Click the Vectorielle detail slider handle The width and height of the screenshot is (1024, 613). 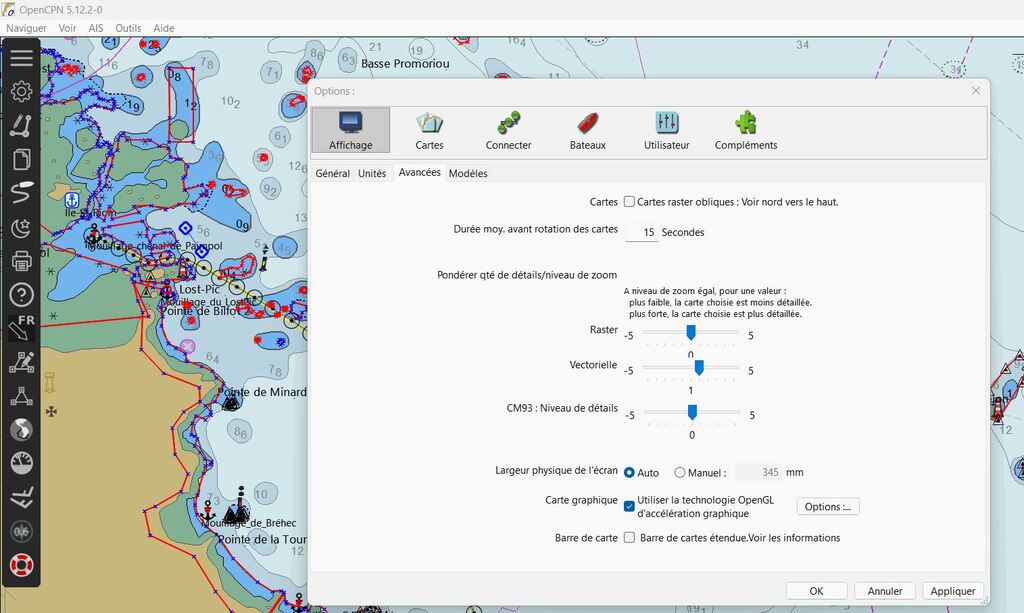699,367
